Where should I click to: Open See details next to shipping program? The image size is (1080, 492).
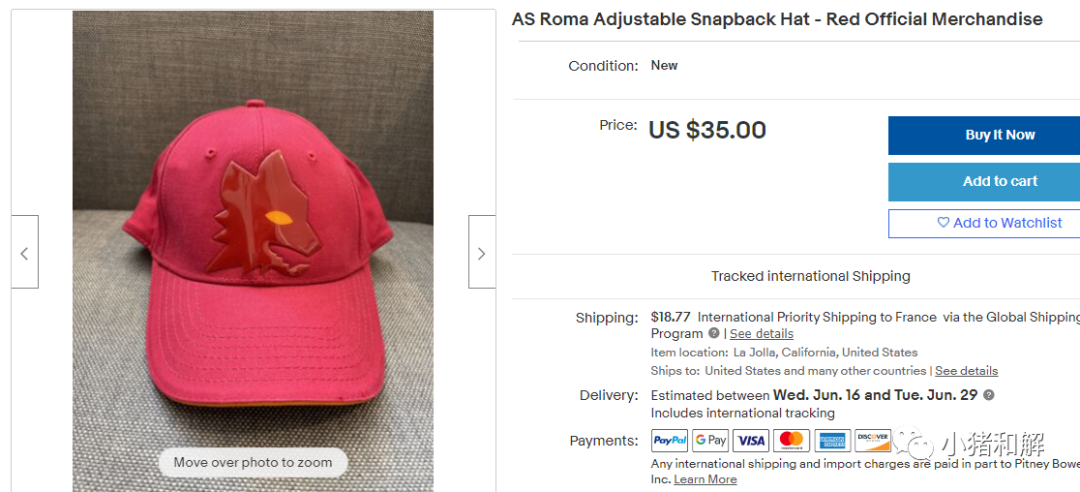tap(761, 334)
